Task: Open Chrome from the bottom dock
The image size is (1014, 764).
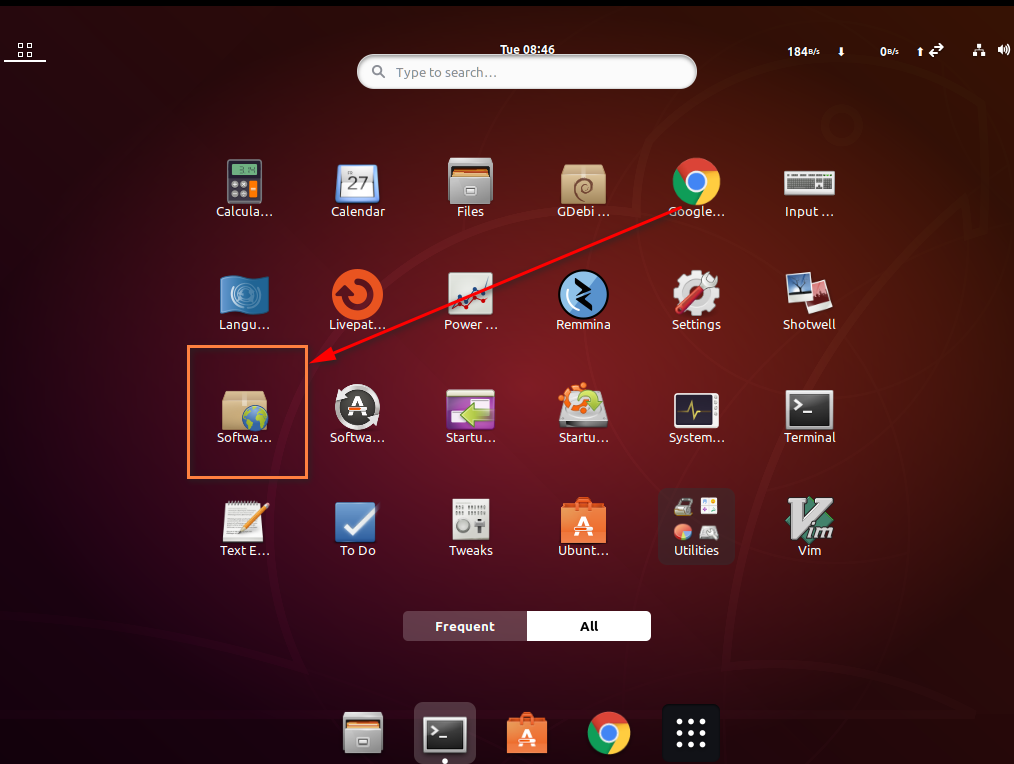Action: coord(609,733)
